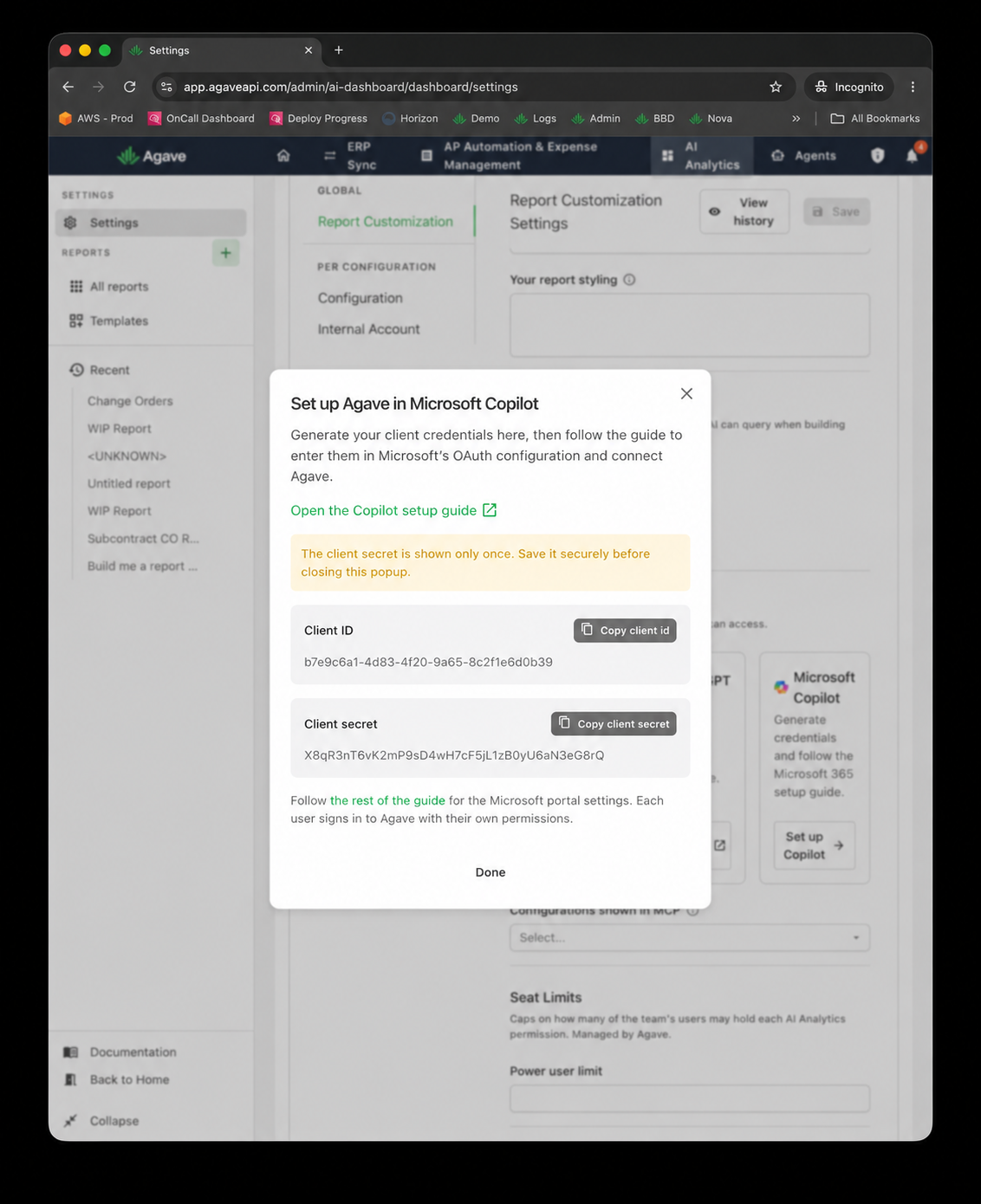The image size is (981, 1204).
Task: Click Power user limit field
Action: (x=690, y=1099)
